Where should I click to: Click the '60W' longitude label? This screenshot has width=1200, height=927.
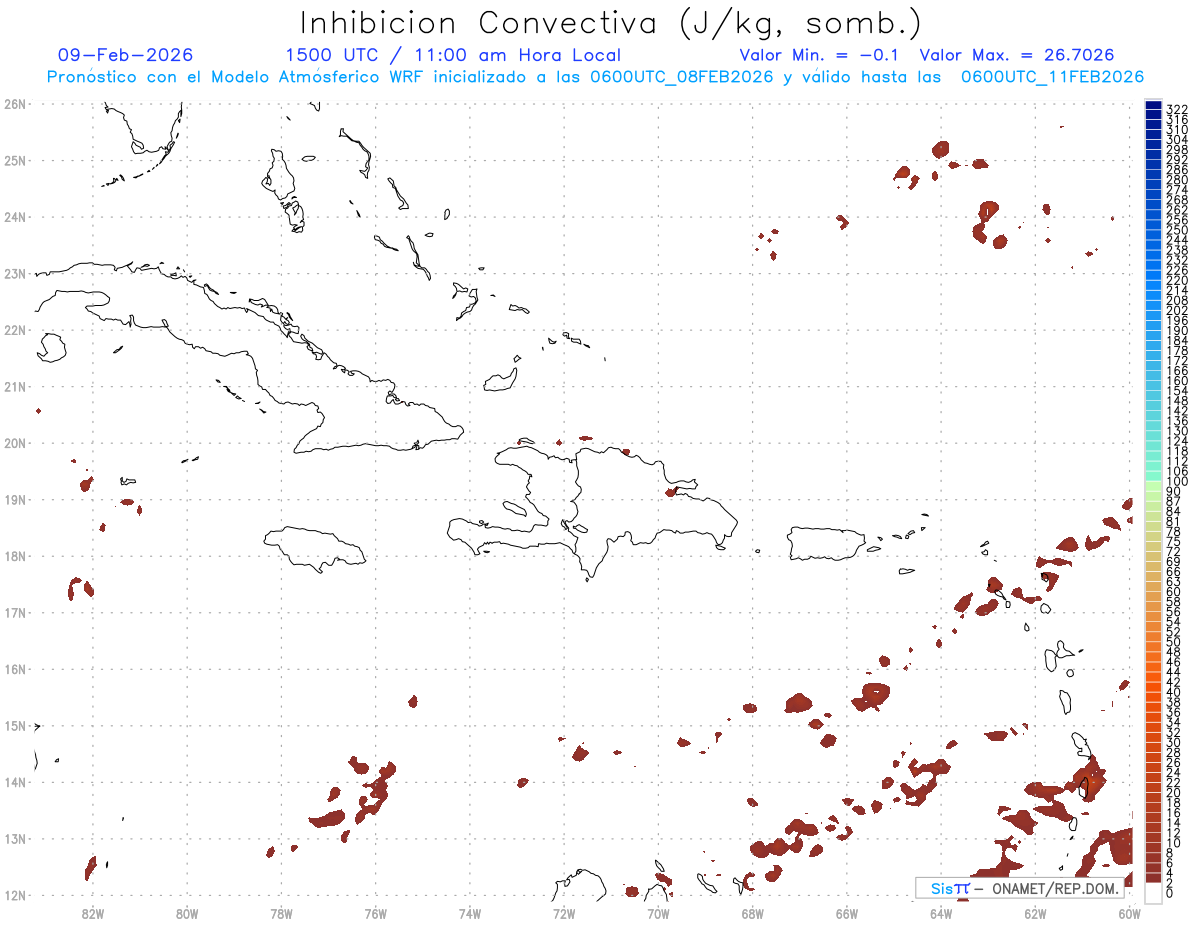(x=1130, y=912)
